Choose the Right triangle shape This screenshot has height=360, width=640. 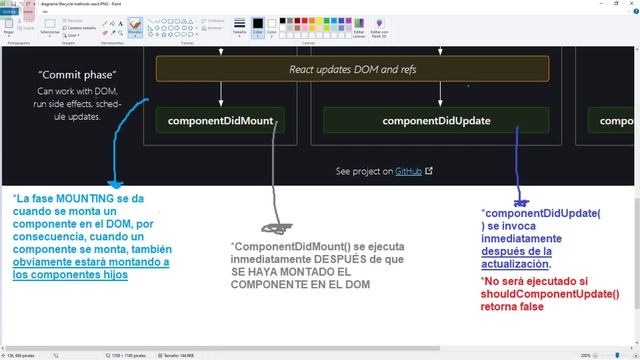pos(150,28)
